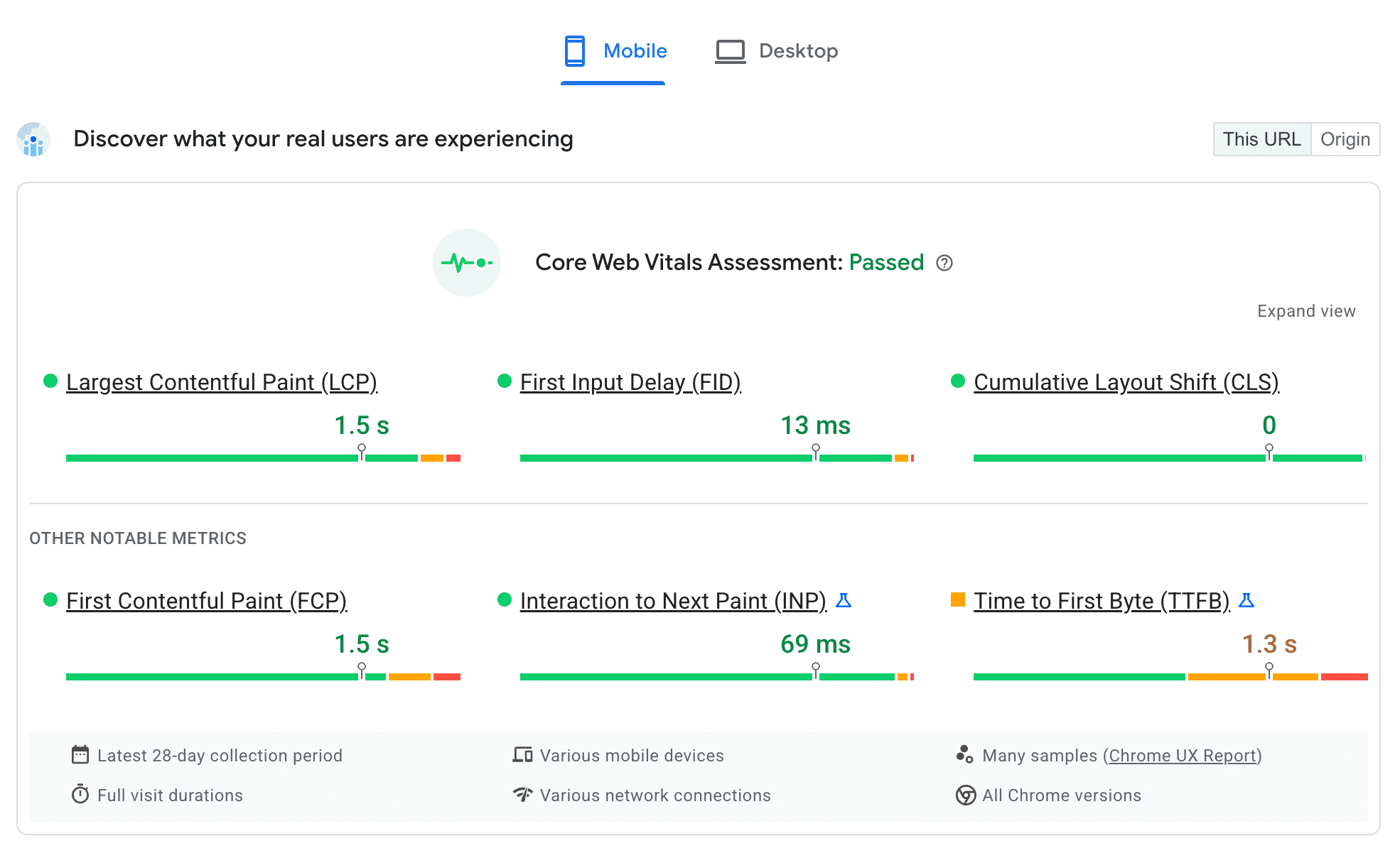
Task: Click the TTFB orange status dot
Action: pyautogui.click(x=956, y=600)
